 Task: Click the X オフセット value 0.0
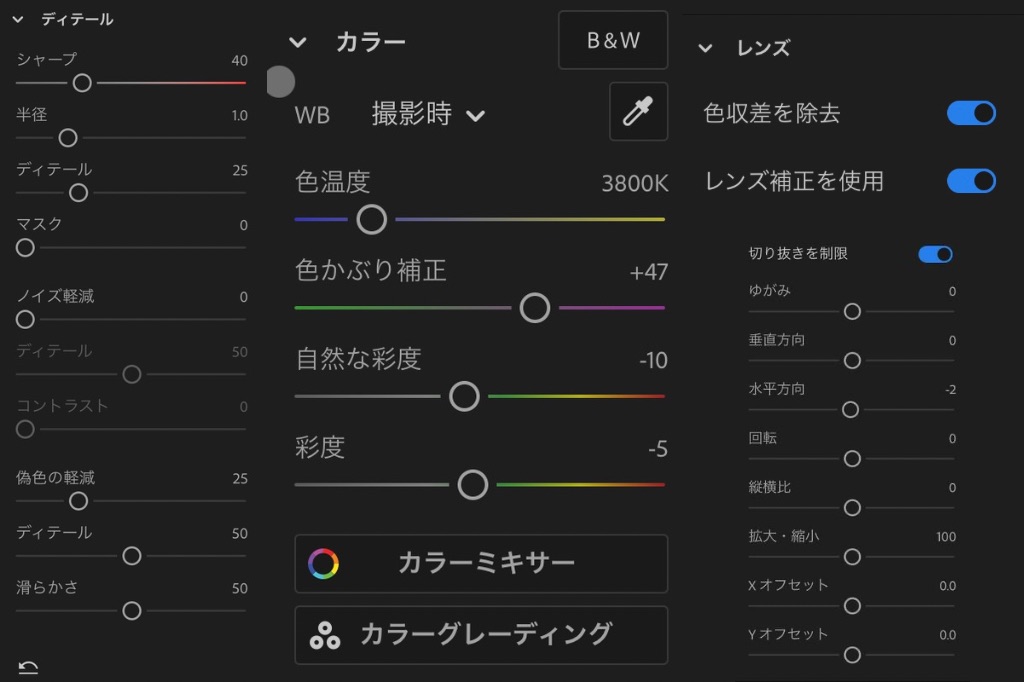(x=948, y=586)
